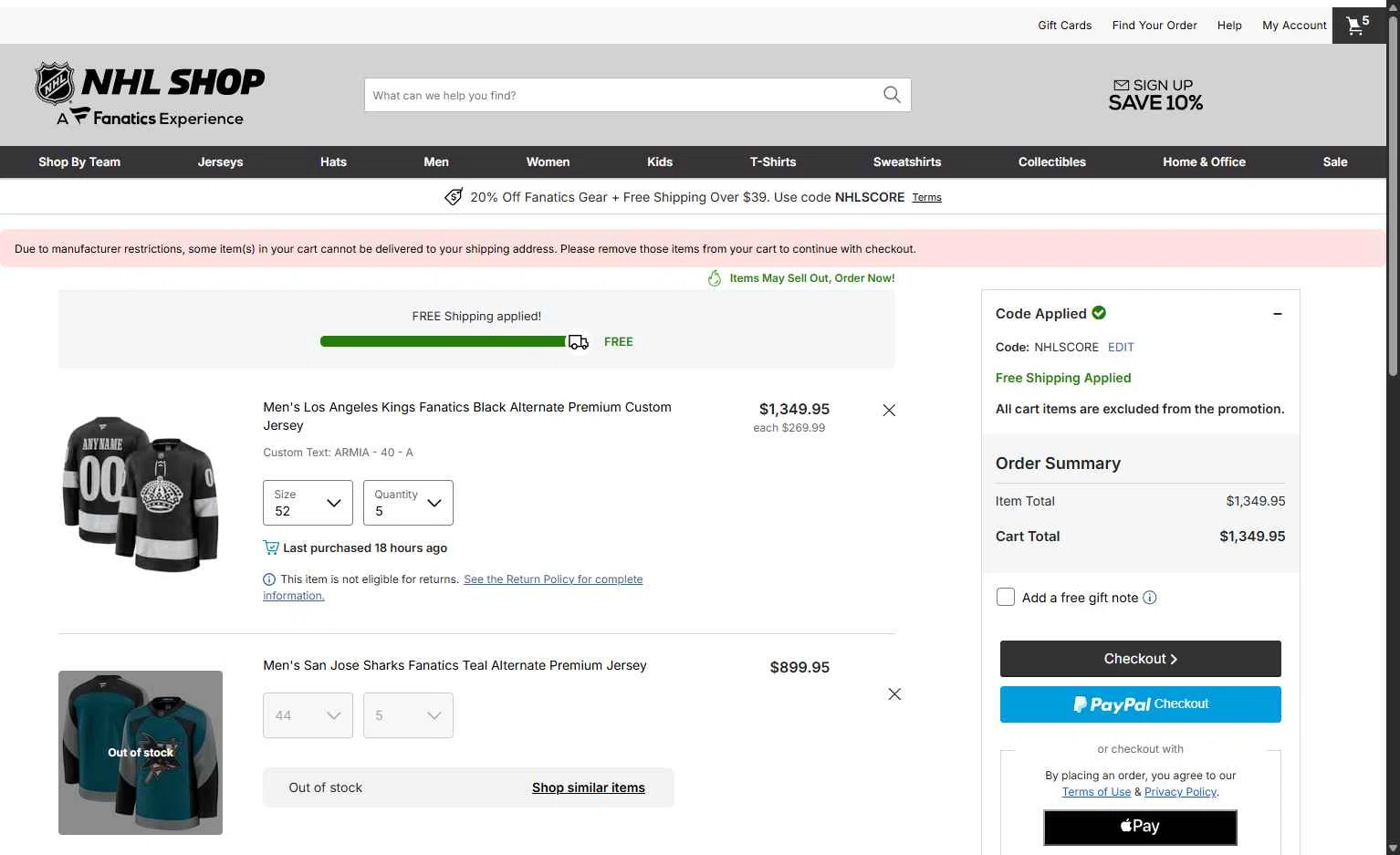Open the Sharks jersey quantity dropdown
Screen dimensions: 1400x855
point(408,715)
